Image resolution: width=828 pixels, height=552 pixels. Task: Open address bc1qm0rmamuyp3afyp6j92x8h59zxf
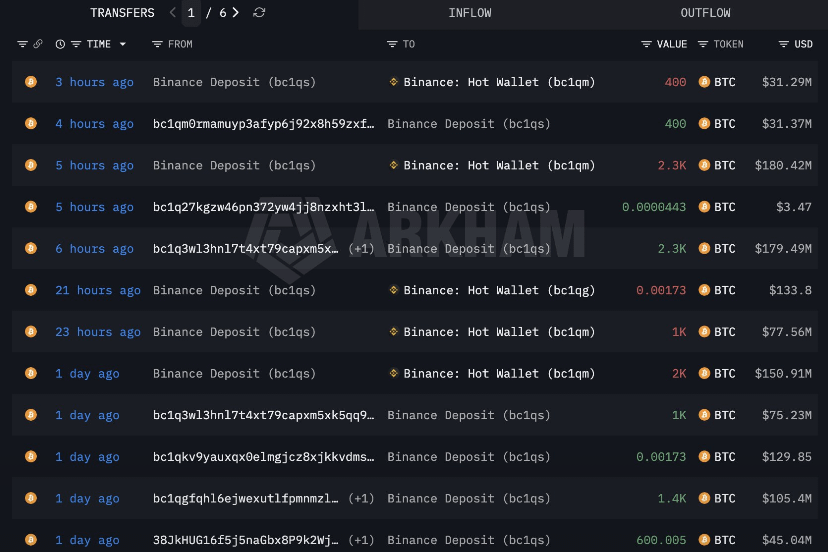pos(264,124)
